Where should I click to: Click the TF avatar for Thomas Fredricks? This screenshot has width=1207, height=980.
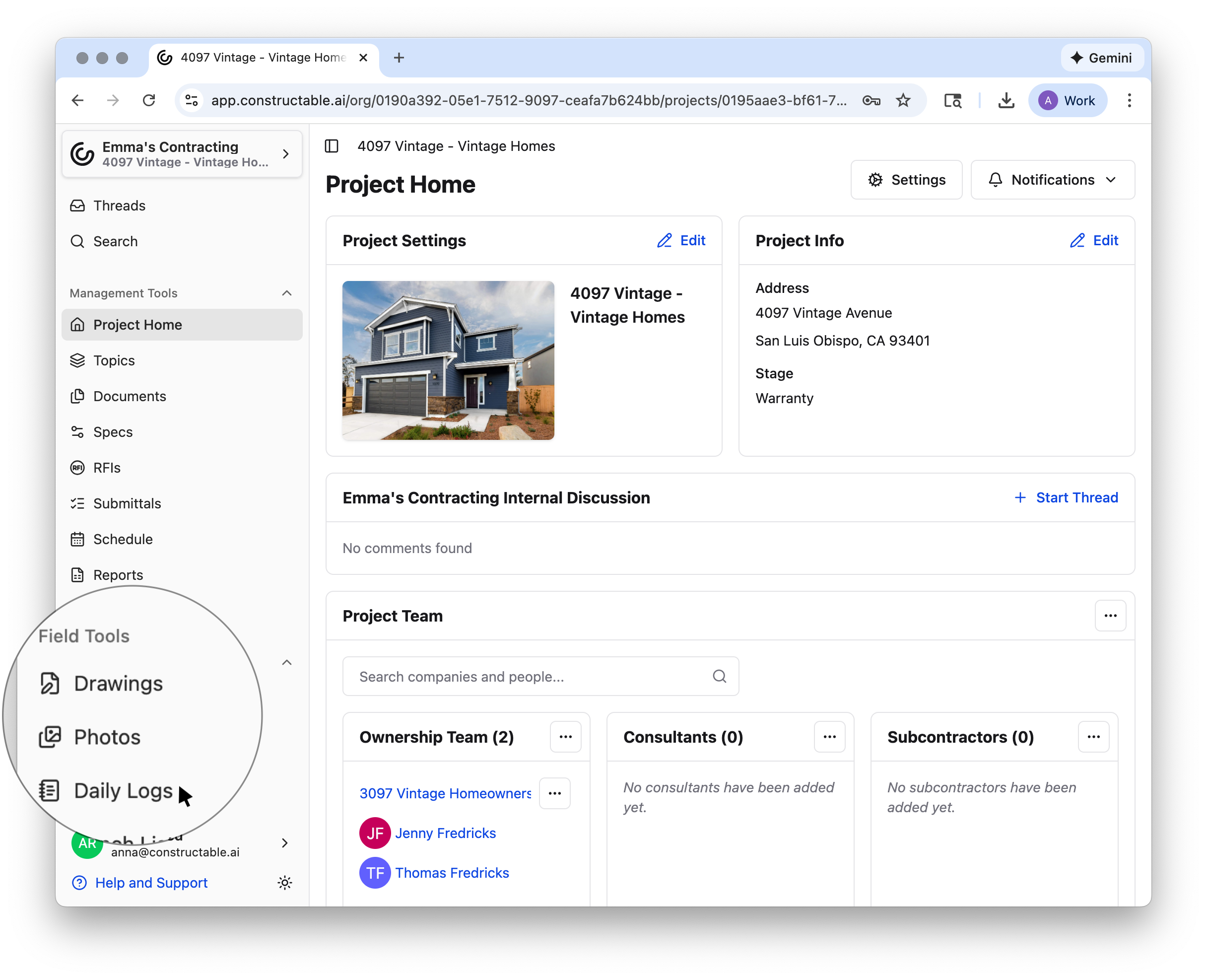(x=375, y=873)
